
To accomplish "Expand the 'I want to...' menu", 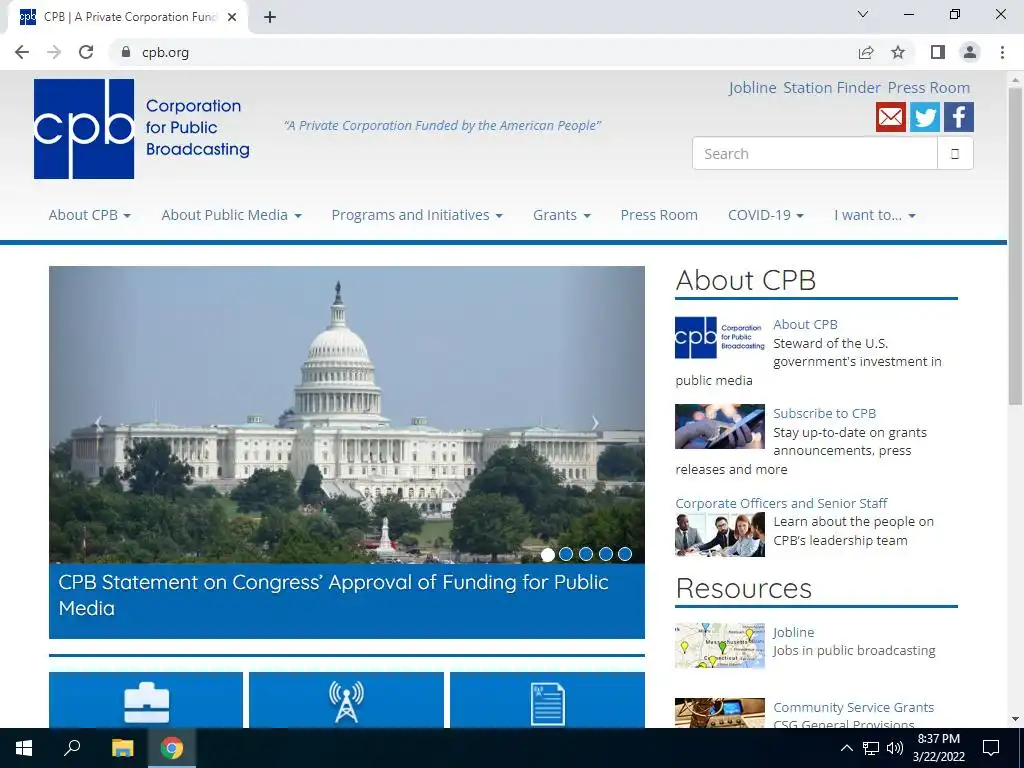I will (x=874, y=215).
